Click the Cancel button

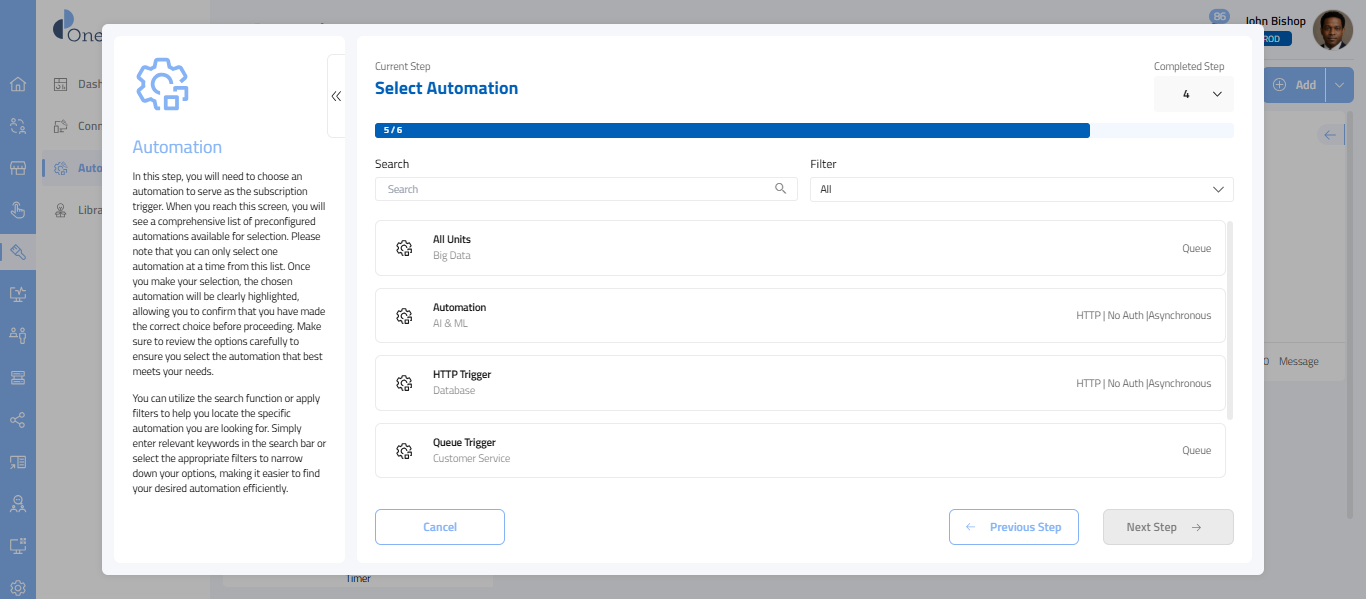click(439, 527)
